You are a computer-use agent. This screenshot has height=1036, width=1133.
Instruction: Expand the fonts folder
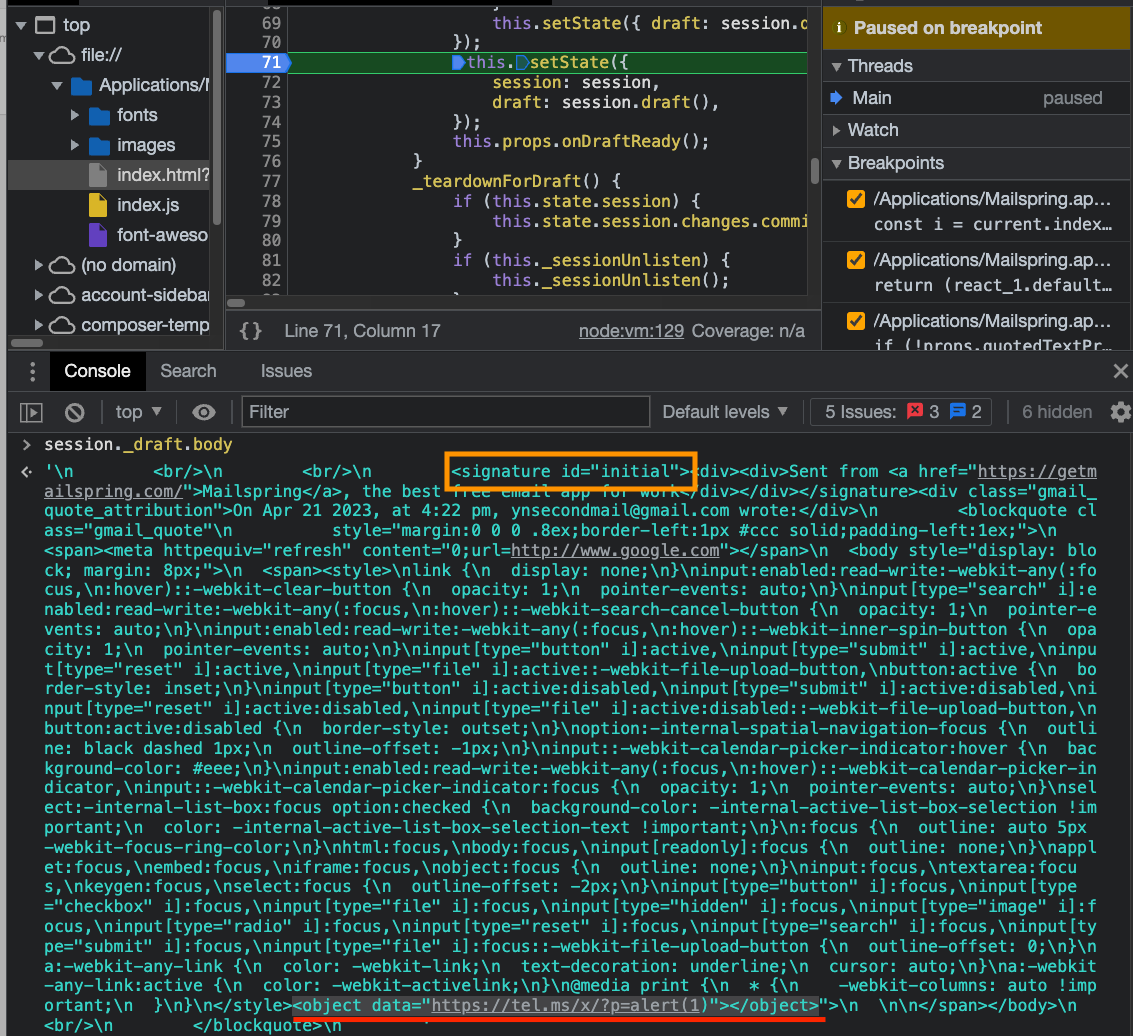click(75, 115)
